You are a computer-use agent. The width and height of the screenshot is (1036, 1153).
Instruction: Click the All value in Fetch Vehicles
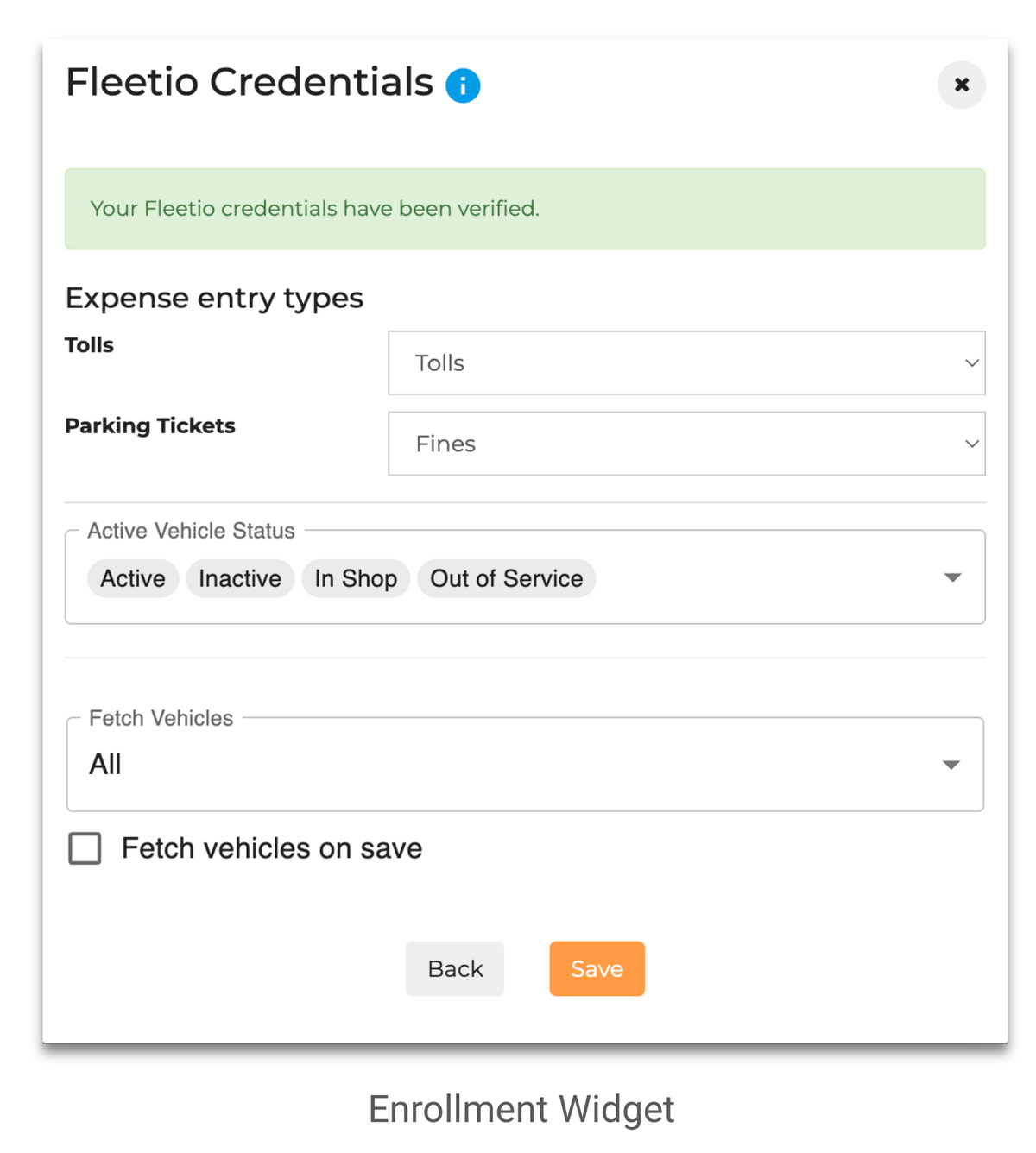(x=105, y=765)
